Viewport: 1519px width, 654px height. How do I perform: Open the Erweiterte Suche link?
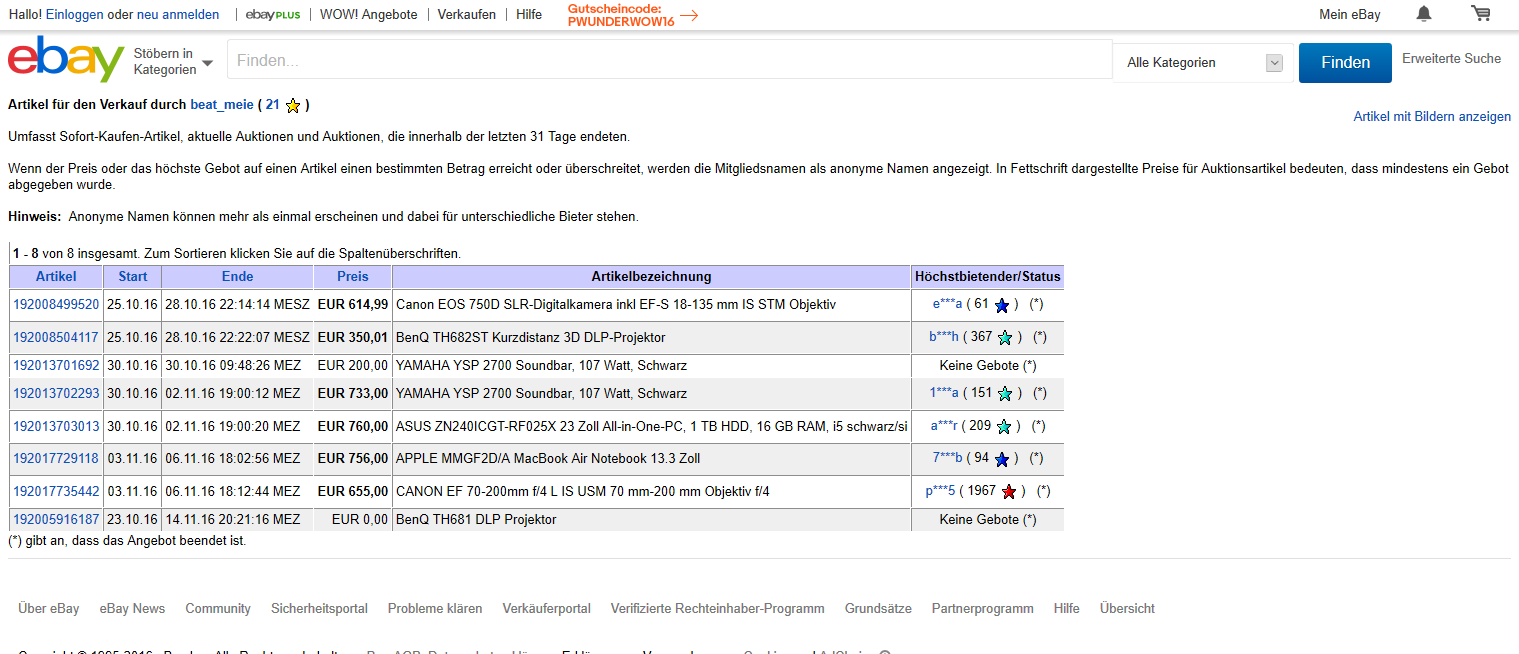point(1451,59)
